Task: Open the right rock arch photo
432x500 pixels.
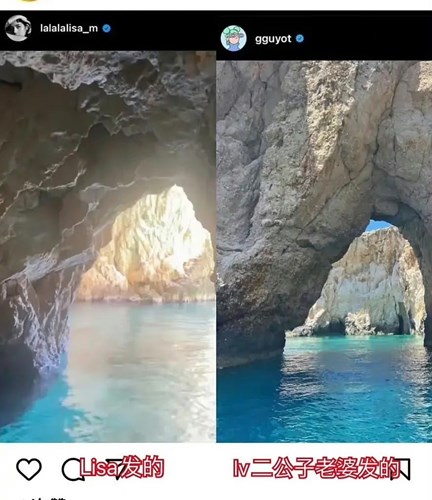Action: click(324, 252)
